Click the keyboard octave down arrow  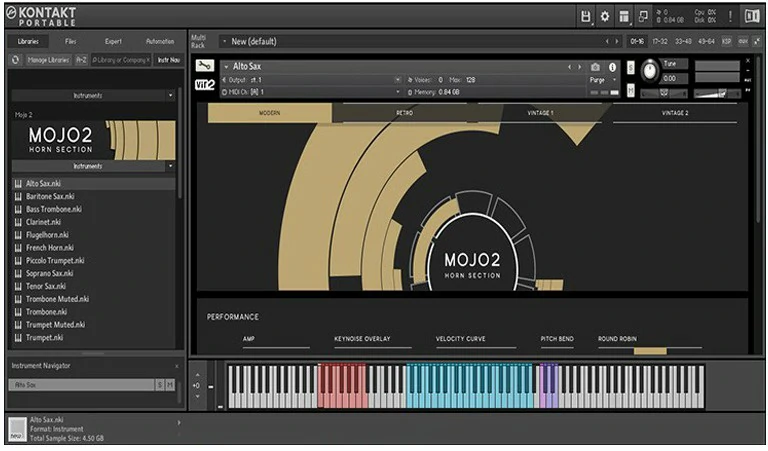pyautogui.click(x=197, y=396)
